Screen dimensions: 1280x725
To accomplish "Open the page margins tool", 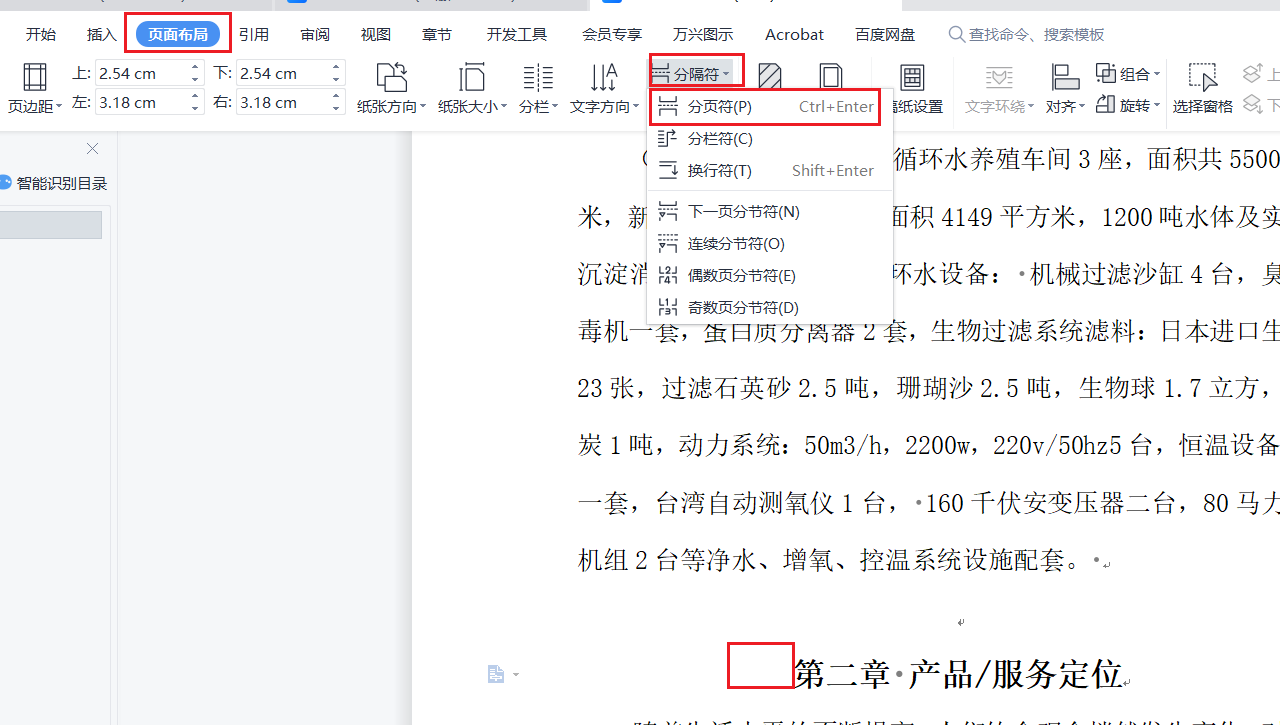I will (34, 78).
